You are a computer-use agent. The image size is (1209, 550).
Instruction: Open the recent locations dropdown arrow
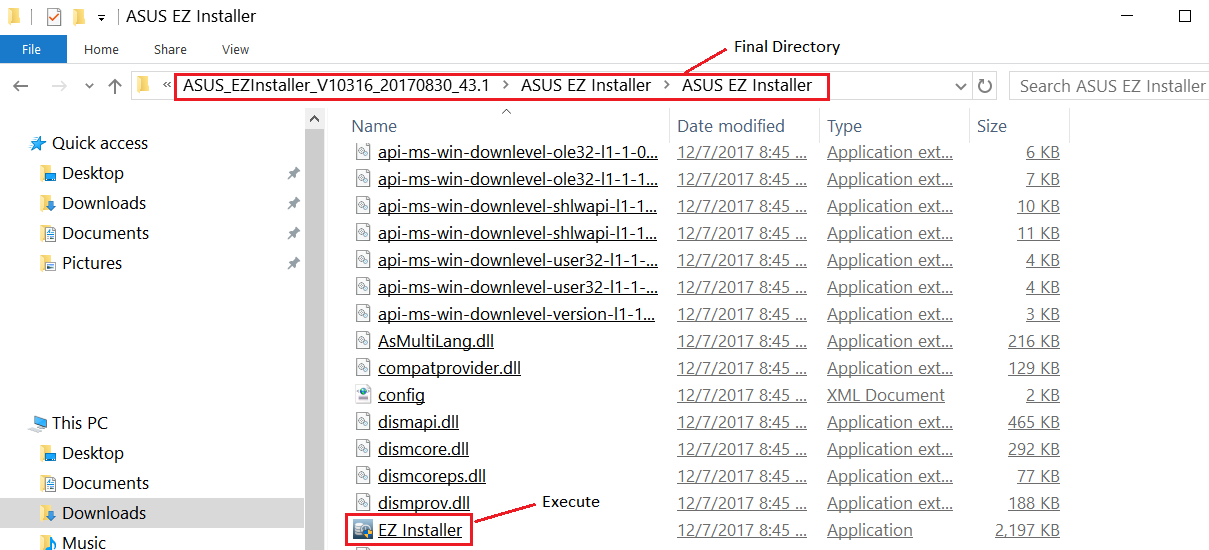(88, 86)
